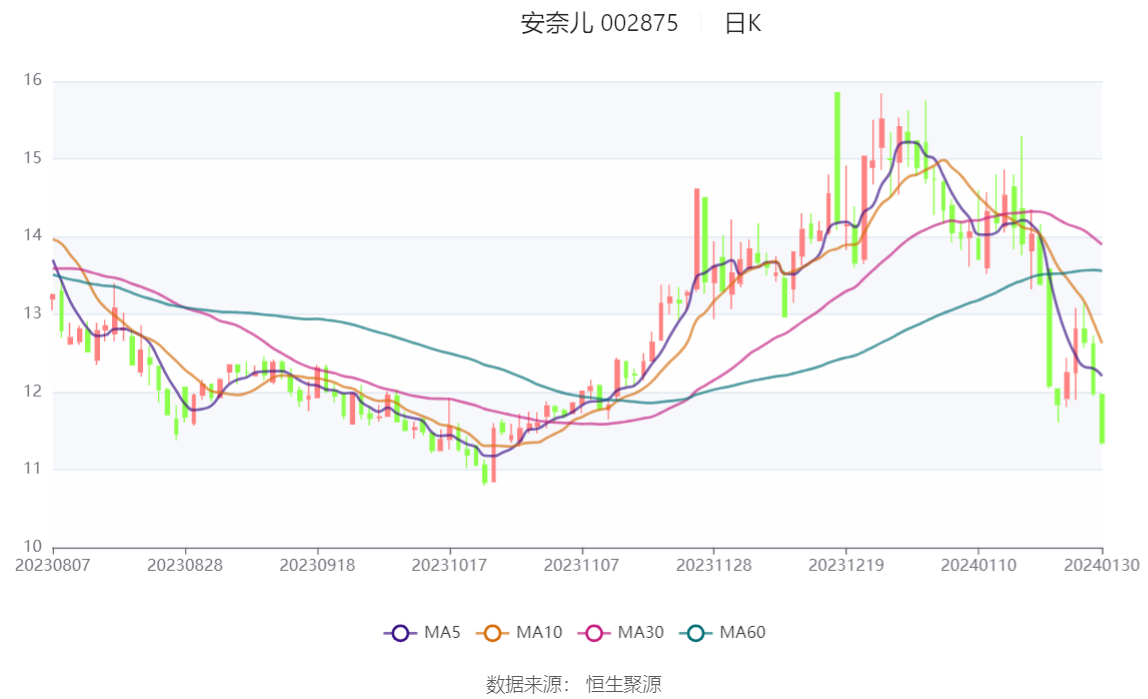Click the data source text 恒生聚源

click(624, 685)
